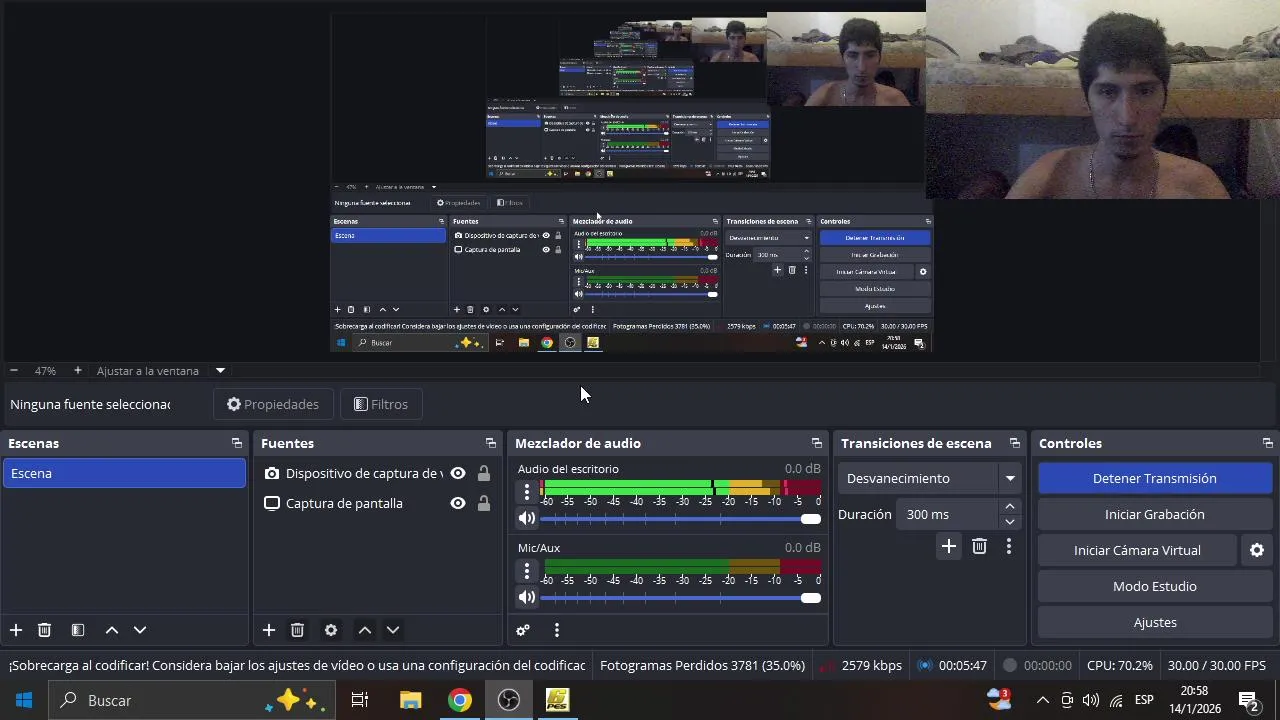Adjust Mic/Aux volume slider
Viewport: 1280px width, 720px height.
coord(680,597)
